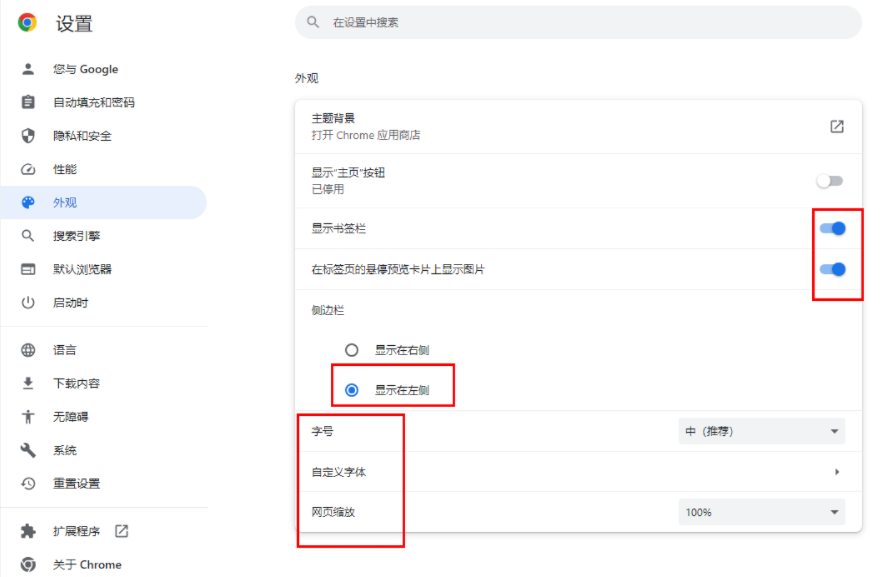
Task: Select the 显示在左侧 radio button
Action: 352,390
